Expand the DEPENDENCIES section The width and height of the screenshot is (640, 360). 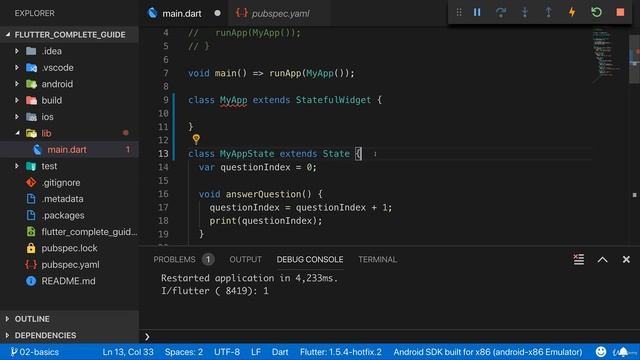[x=45, y=335]
